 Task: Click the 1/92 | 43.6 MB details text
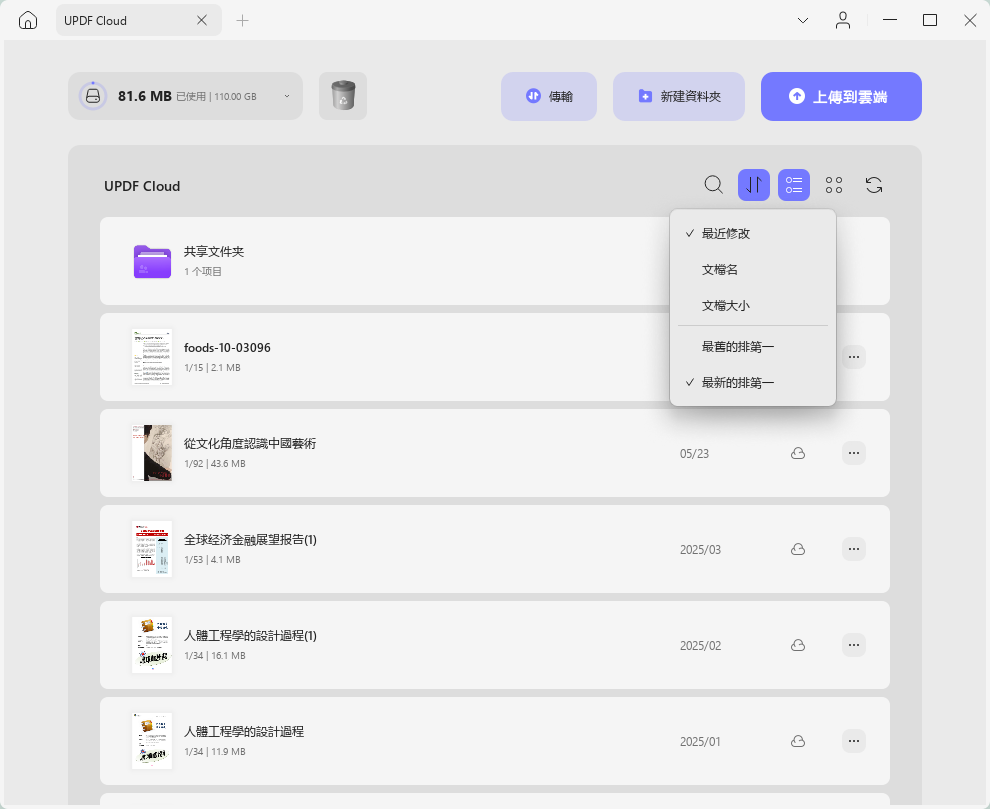pos(215,464)
